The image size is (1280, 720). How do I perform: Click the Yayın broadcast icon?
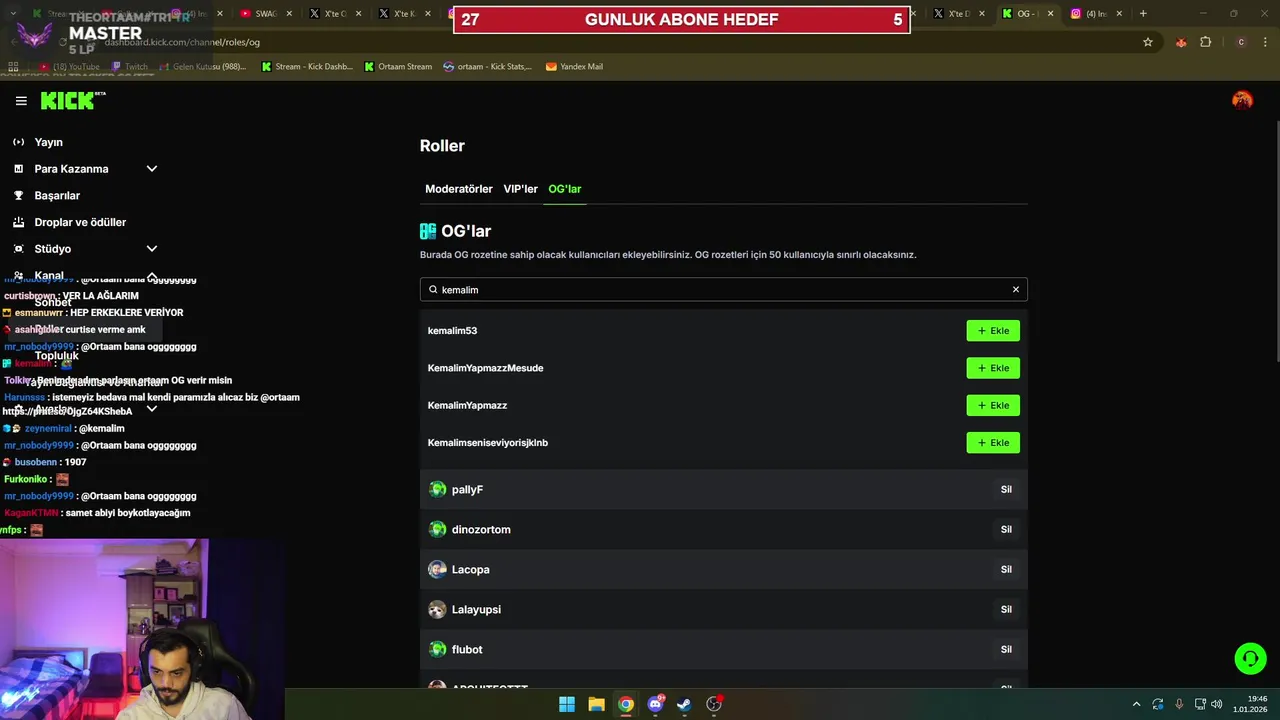(x=18, y=142)
